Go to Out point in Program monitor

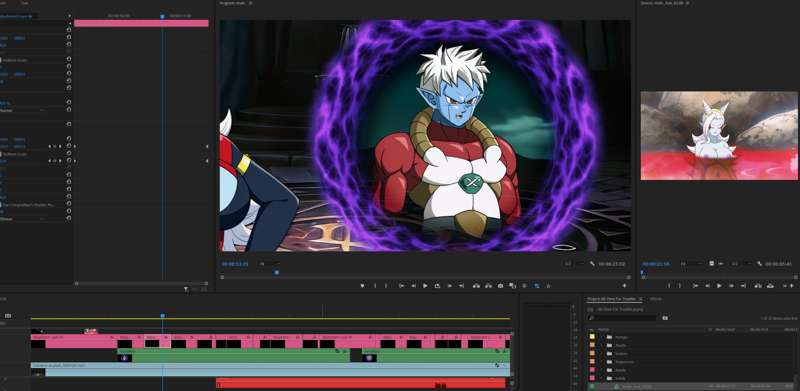pos(462,286)
